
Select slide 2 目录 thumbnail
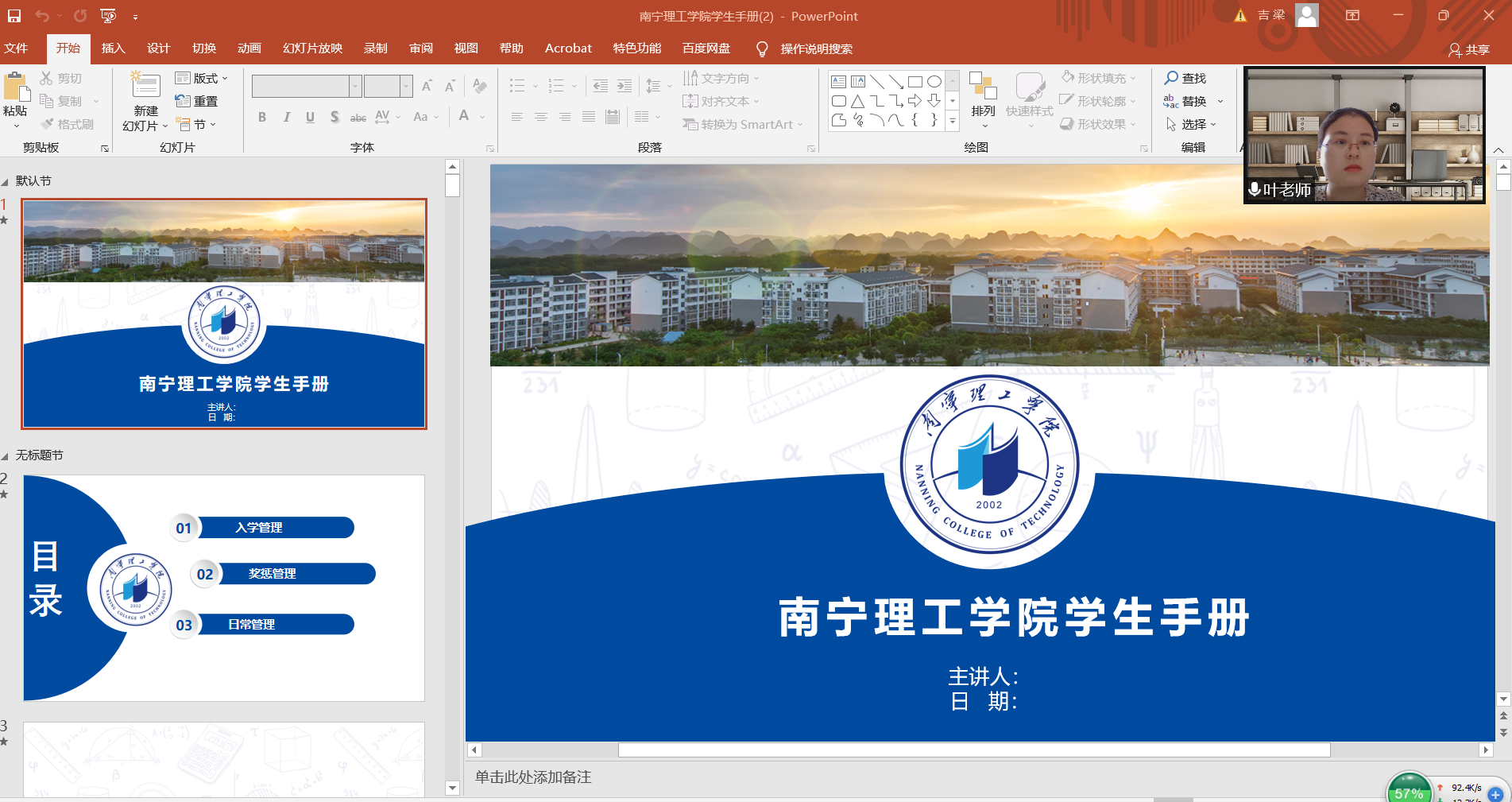pos(224,587)
